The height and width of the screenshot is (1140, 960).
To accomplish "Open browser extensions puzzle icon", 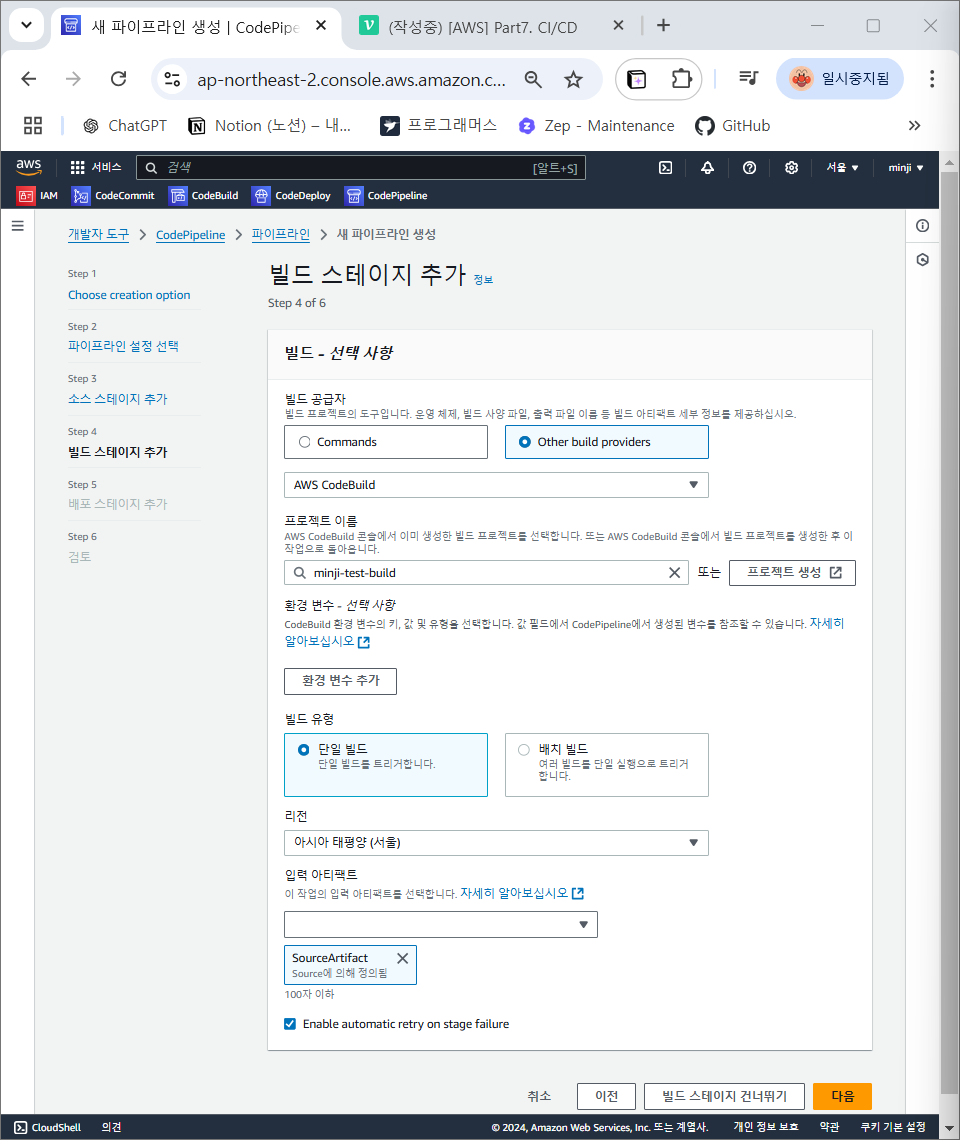I will tap(681, 79).
